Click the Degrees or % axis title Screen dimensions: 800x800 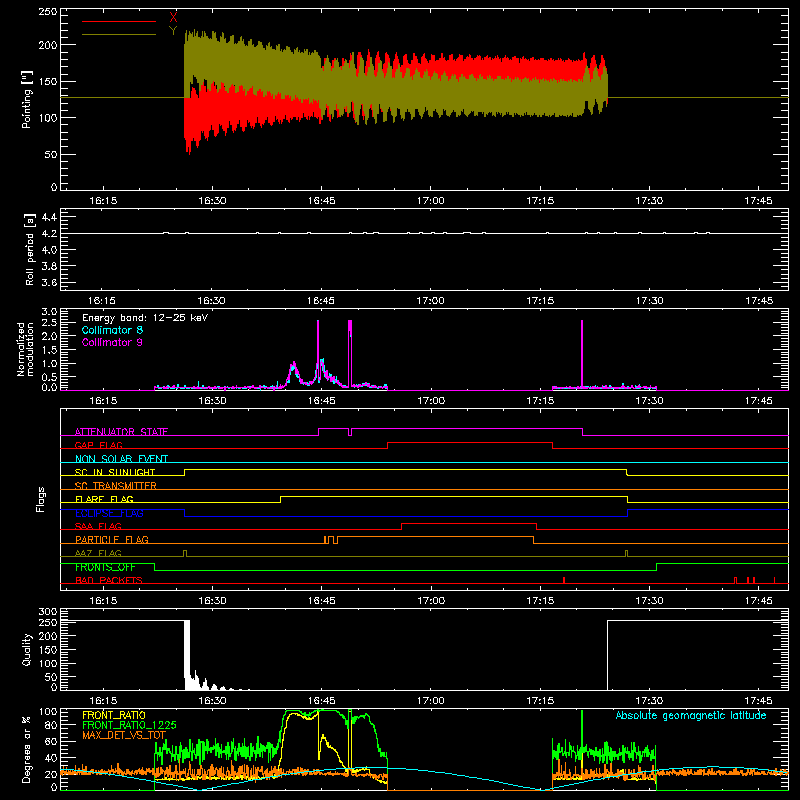click(27, 750)
